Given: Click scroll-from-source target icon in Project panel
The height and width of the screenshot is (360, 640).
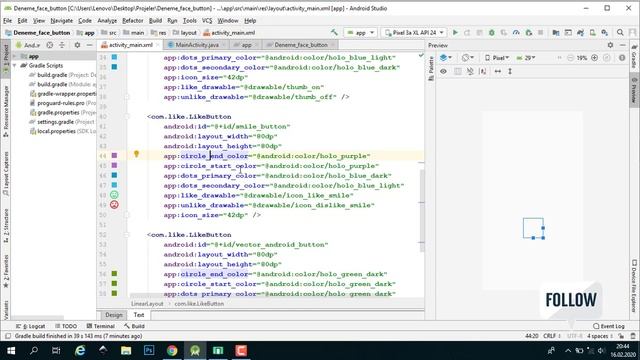Looking at the screenshot, I should 49,45.
